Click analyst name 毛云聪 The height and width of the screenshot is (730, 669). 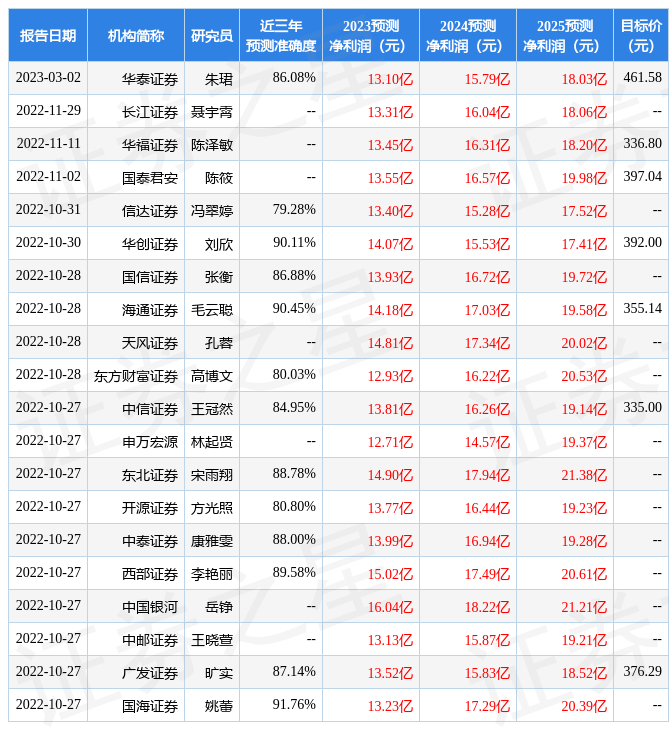tap(212, 309)
